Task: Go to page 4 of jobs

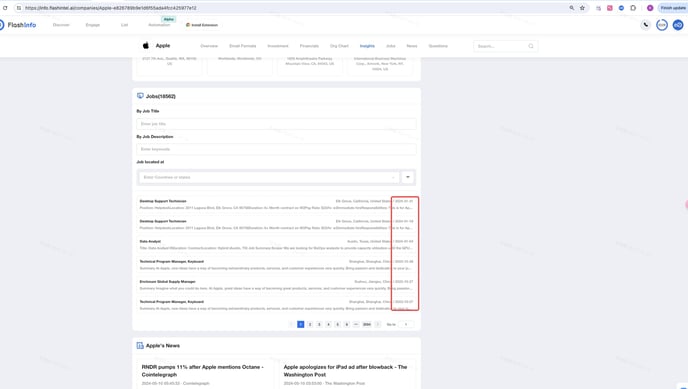Action: point(328,324)
